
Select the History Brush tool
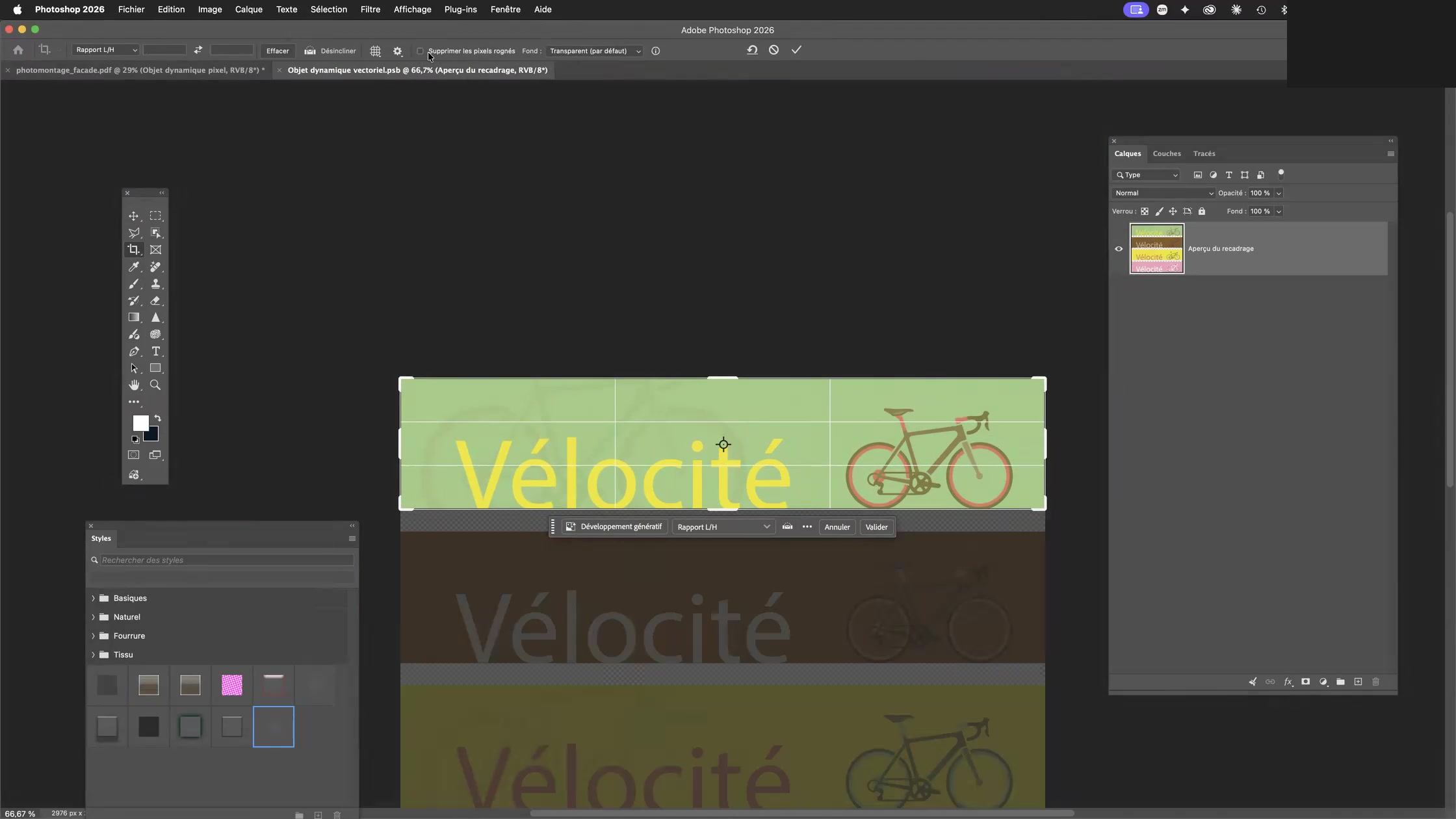point(133,300)
